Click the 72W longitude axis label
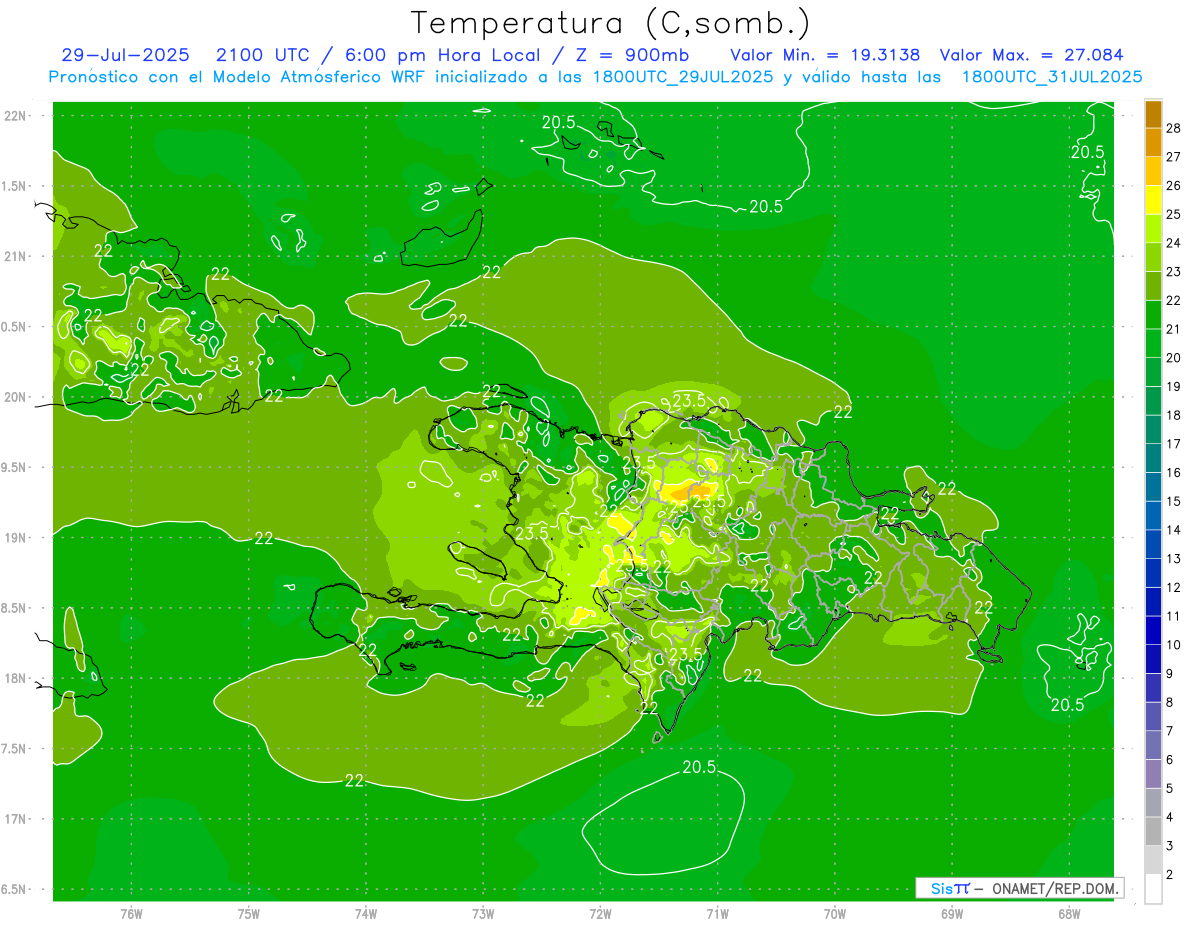The image size is (1200, 927). (600, 914)
